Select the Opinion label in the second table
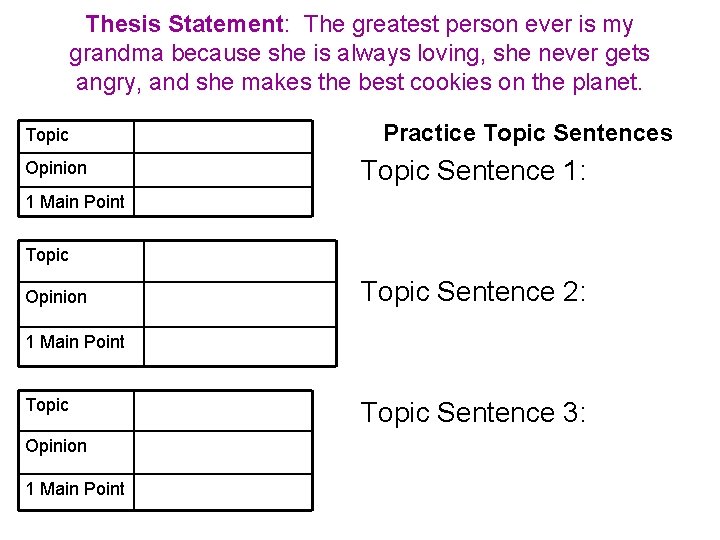 coord(57,297)
